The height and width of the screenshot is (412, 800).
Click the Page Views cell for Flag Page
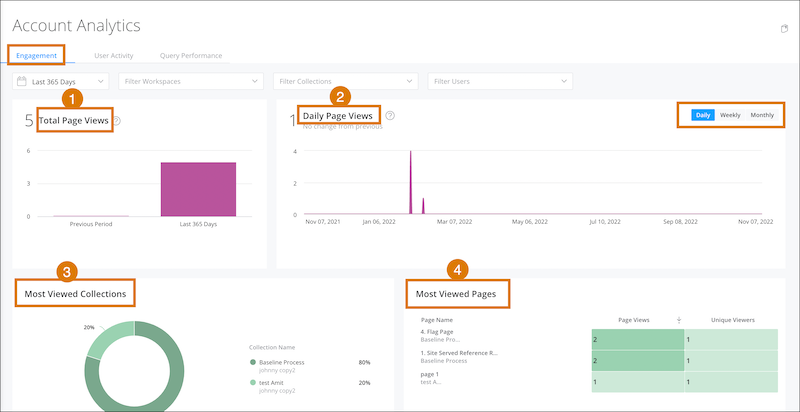pyautogui.click(x=638, y=339)
